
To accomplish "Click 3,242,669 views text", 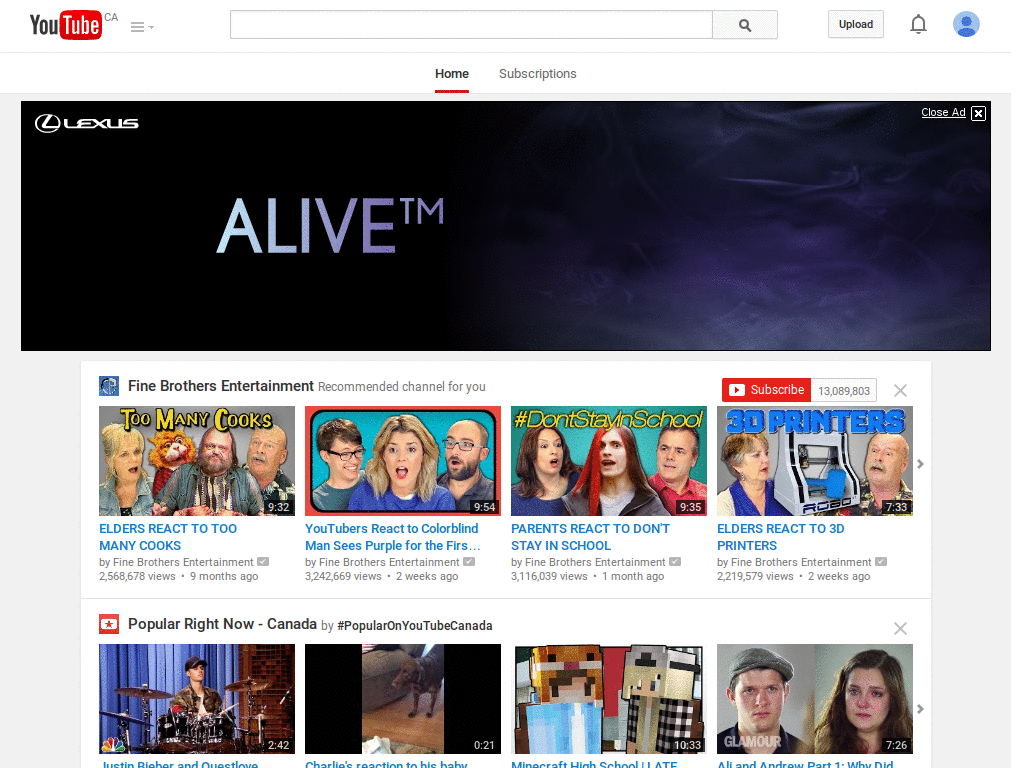I will point(344,577).
